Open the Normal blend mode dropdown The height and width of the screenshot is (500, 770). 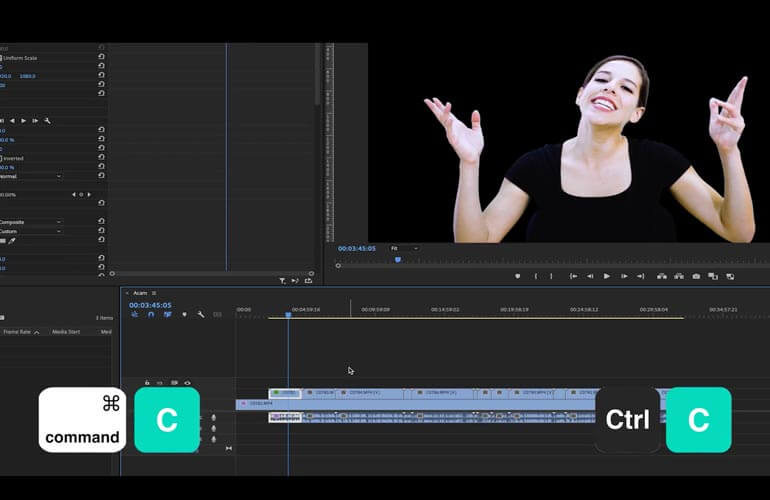point(31,176)
